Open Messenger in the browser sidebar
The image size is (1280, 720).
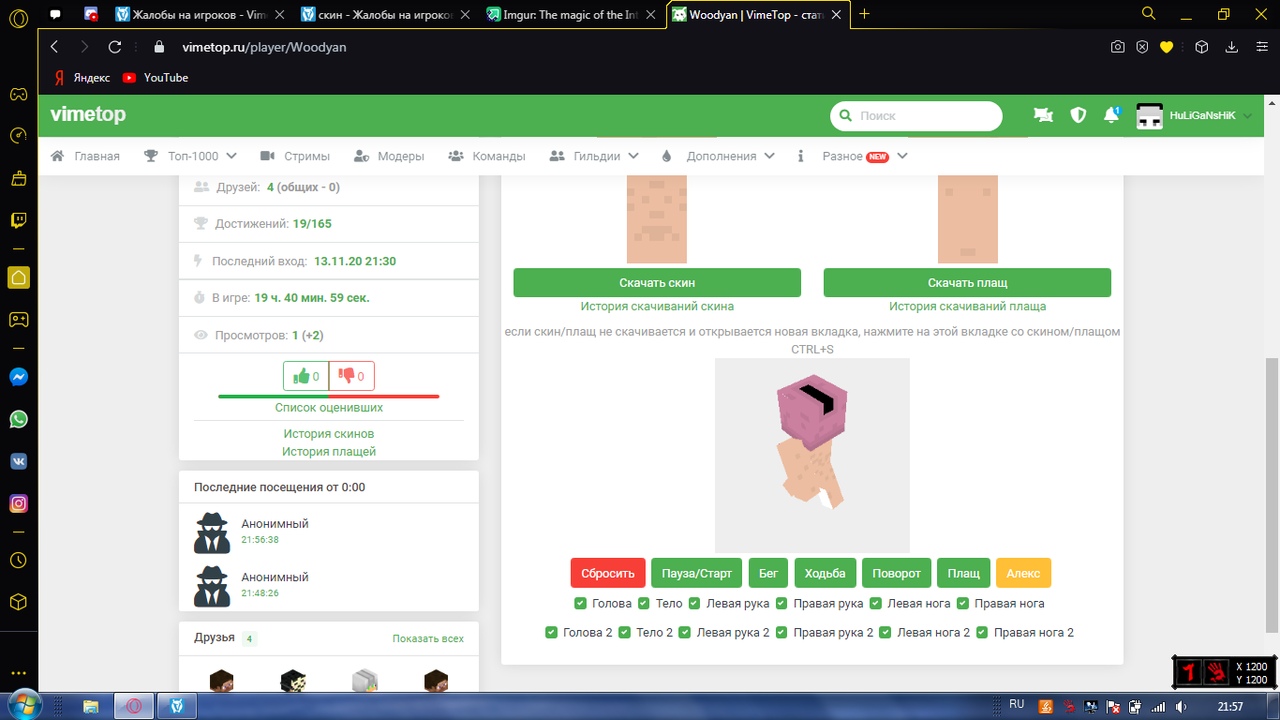click(18, 377)
